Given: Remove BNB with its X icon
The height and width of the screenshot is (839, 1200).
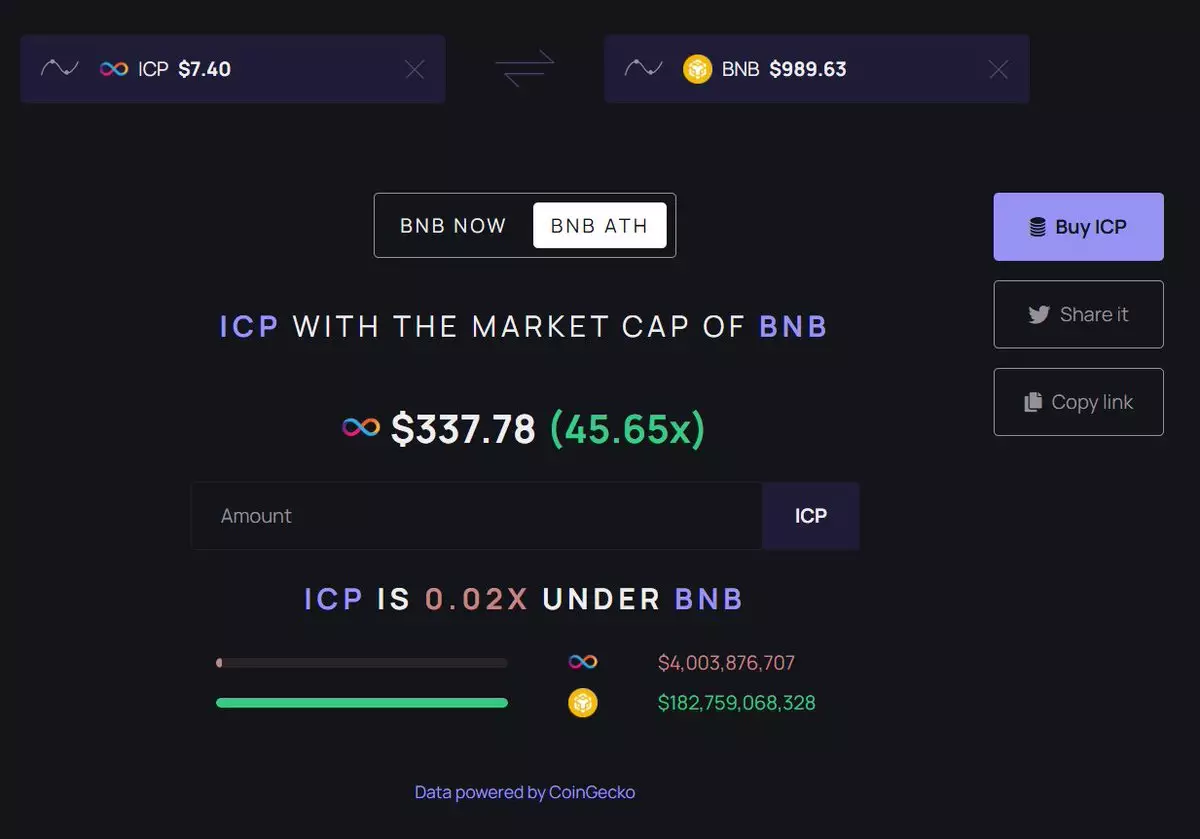Looking at the screenshot, I should coord(998,69).
